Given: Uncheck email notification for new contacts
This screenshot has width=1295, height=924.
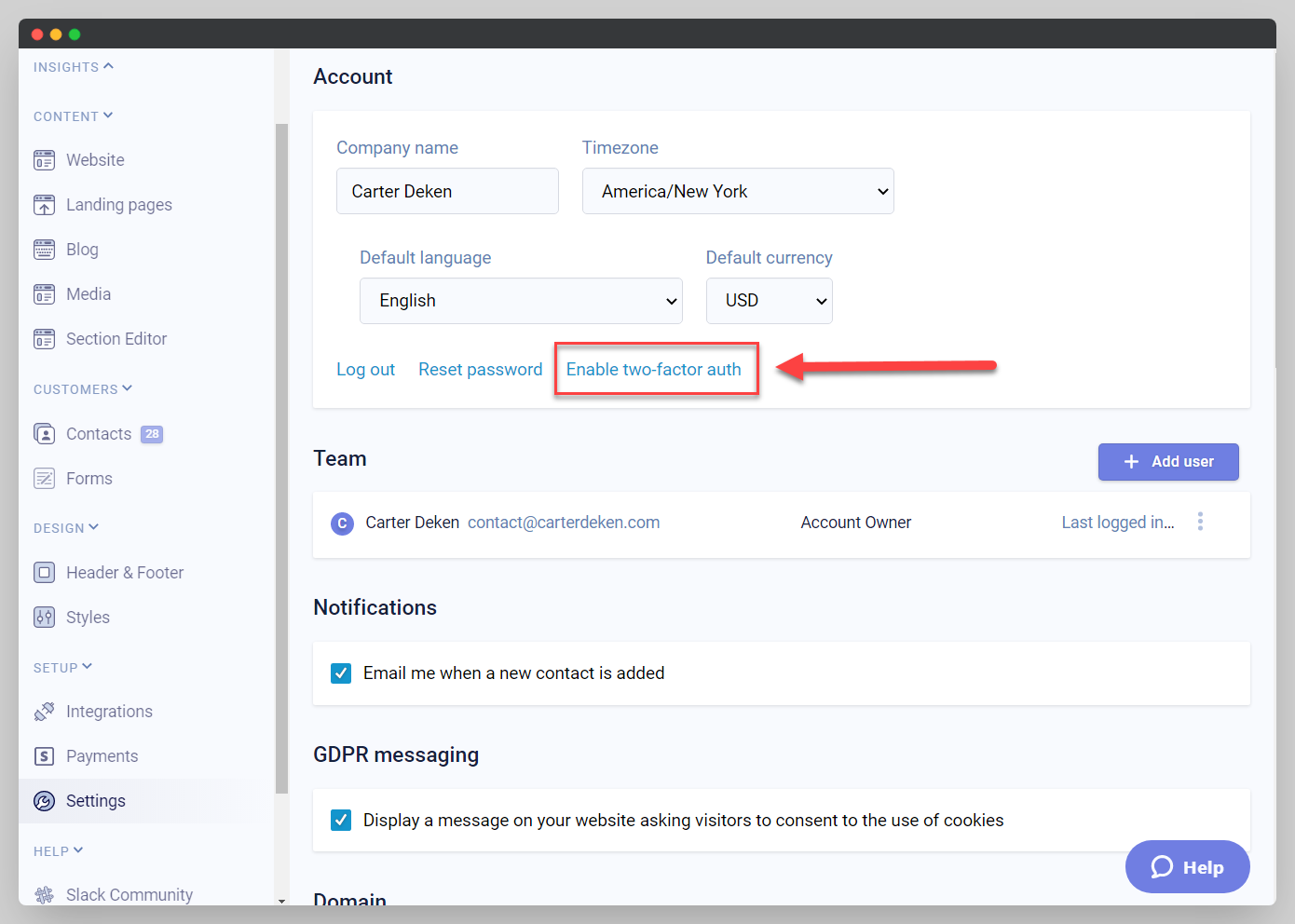Looking at the screenshot, I should pyautogui.click(x=341, y=673).
